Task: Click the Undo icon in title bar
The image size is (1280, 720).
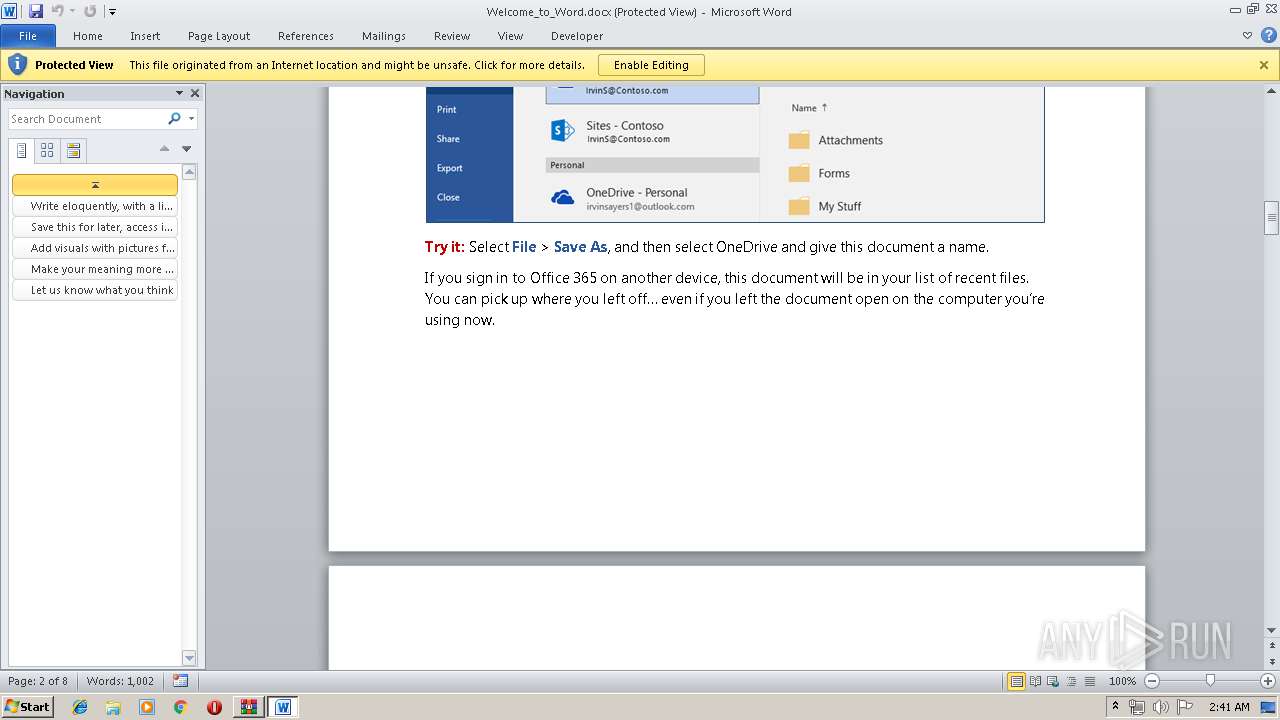Action: pos(57,11)
